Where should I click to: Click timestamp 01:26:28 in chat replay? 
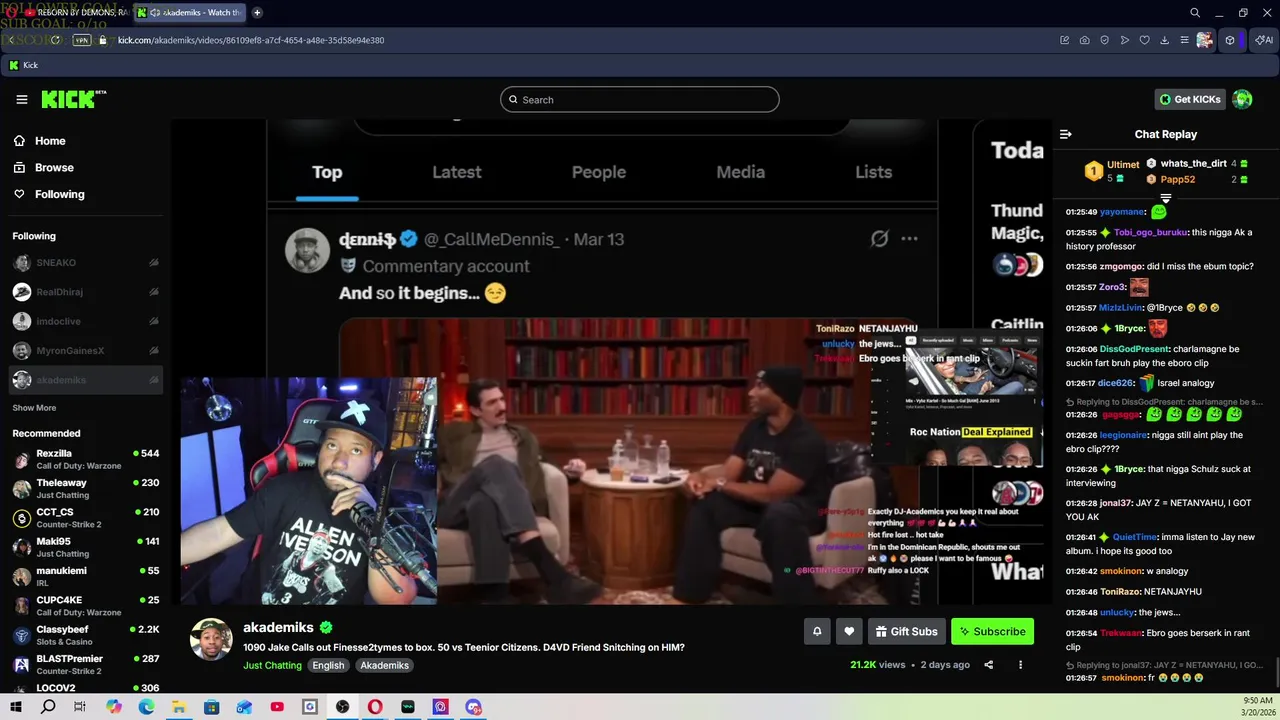tap(1081, 503)
